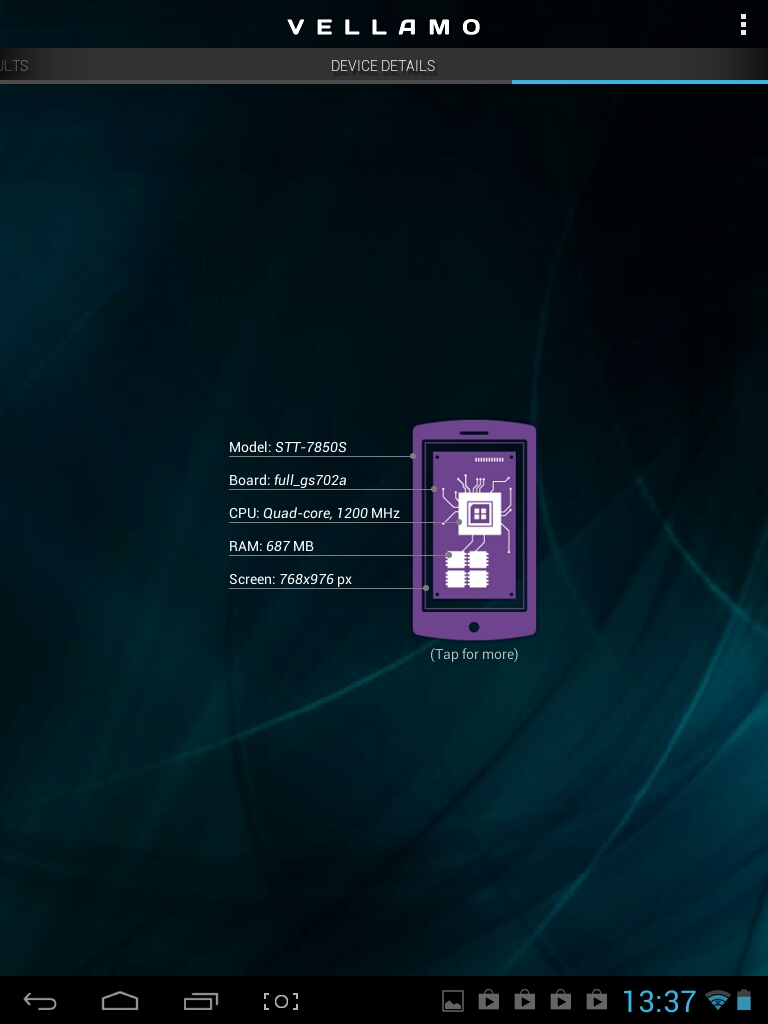
Task: Tap the RAM: 687 MB label
Action: tap(271, 547)
